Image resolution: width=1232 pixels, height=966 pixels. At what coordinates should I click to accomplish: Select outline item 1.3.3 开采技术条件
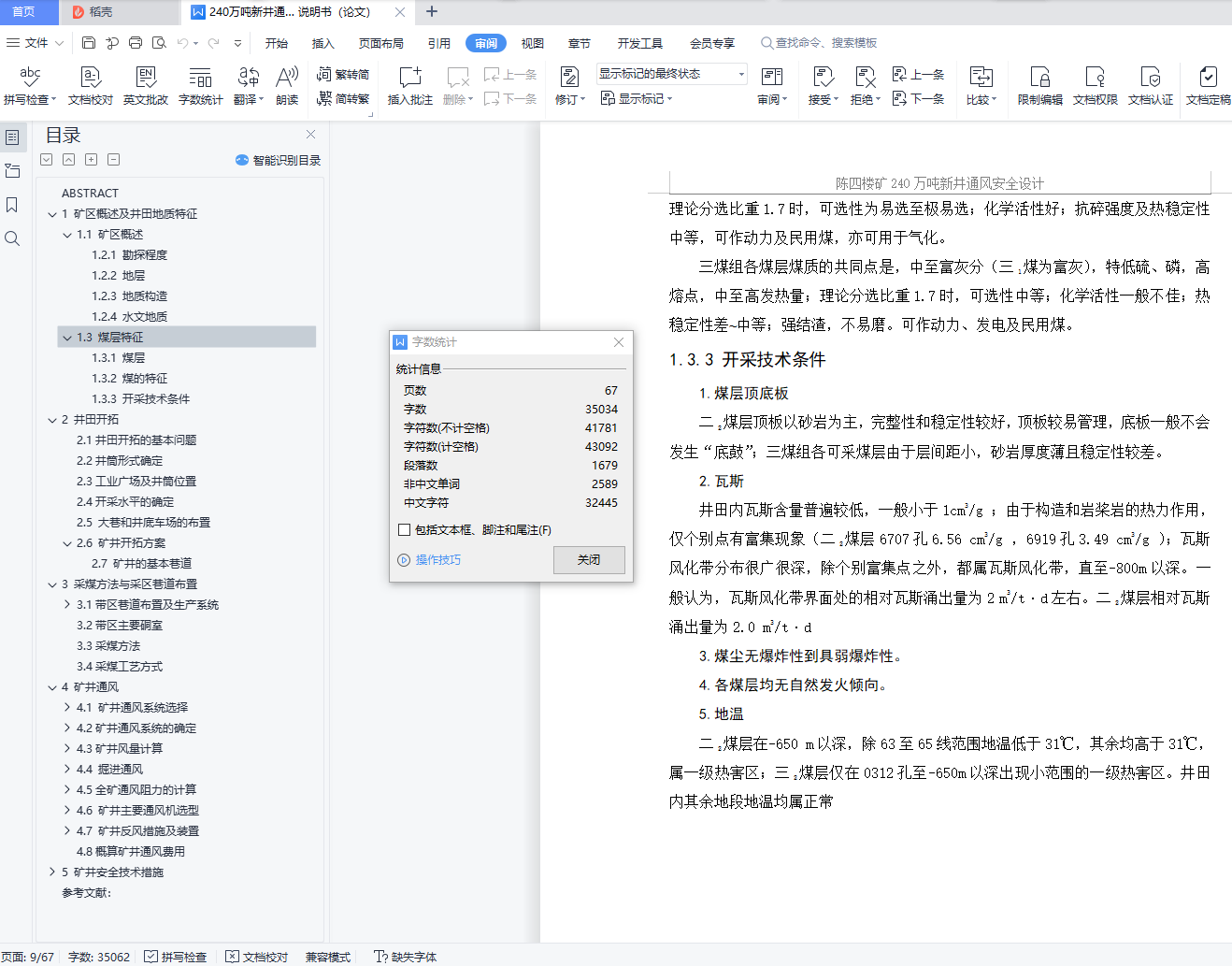click(141, 399)
